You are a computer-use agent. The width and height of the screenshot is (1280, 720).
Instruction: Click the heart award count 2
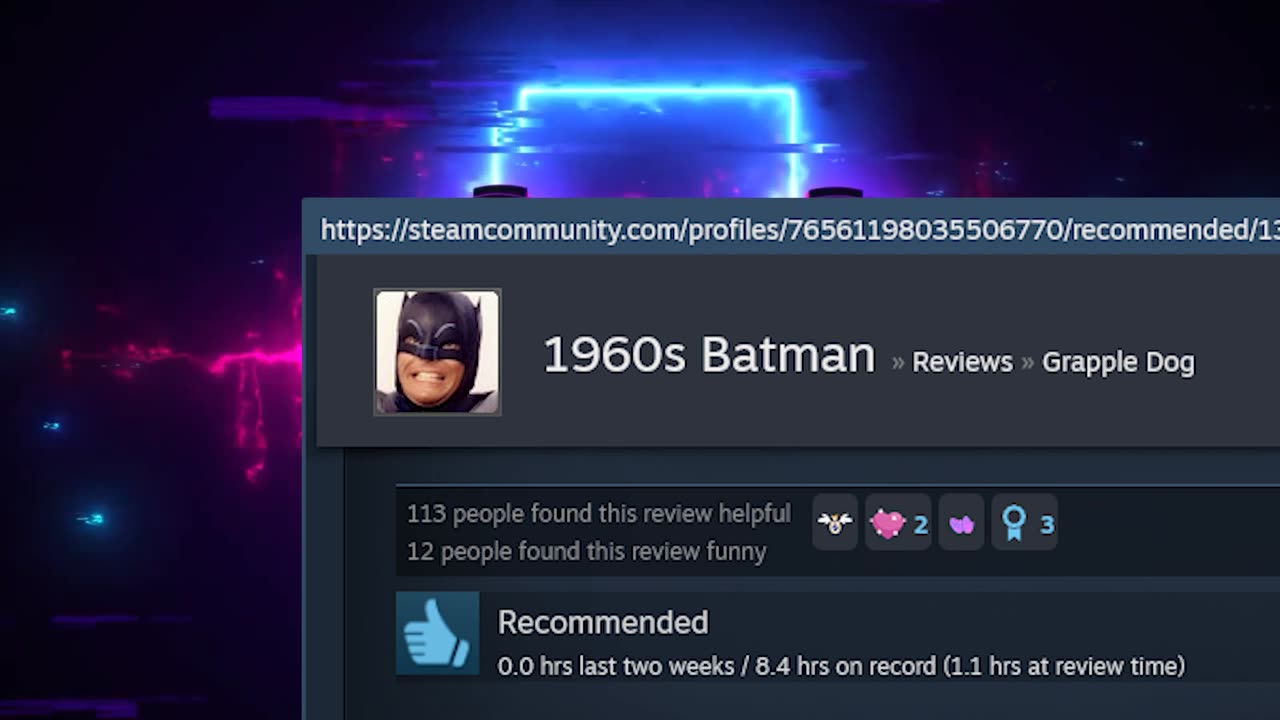click(920, 524)
